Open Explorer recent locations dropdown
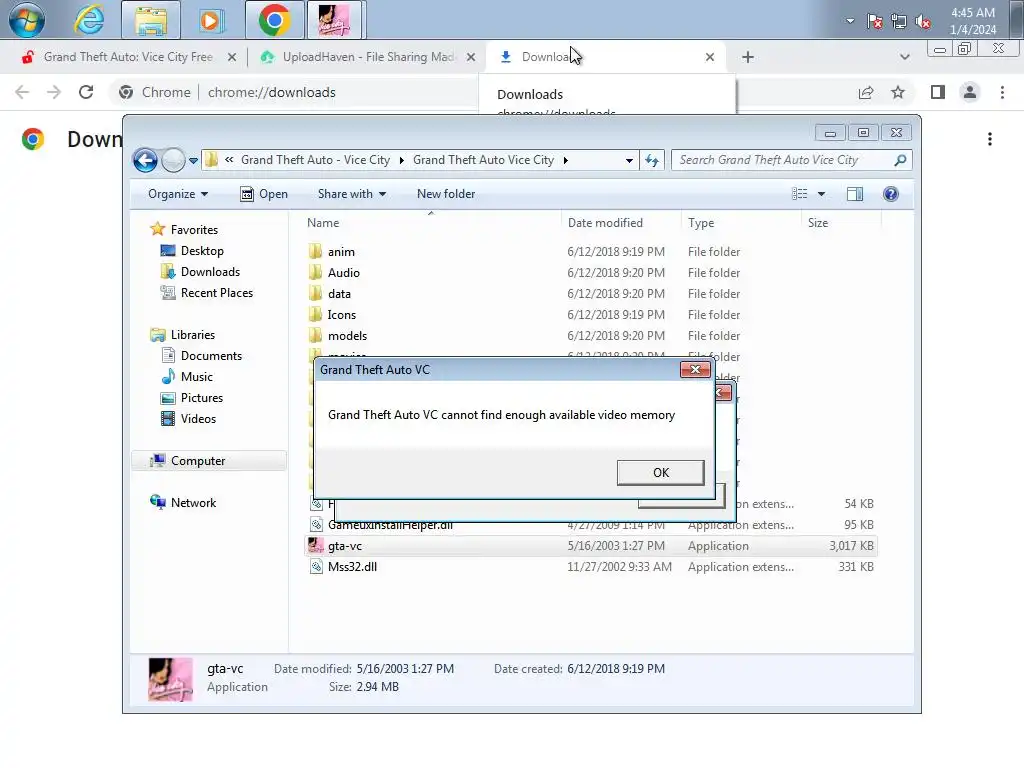The width and height of the screenshot is (1024, 768). pyautogui.click(x=193, y=161)
